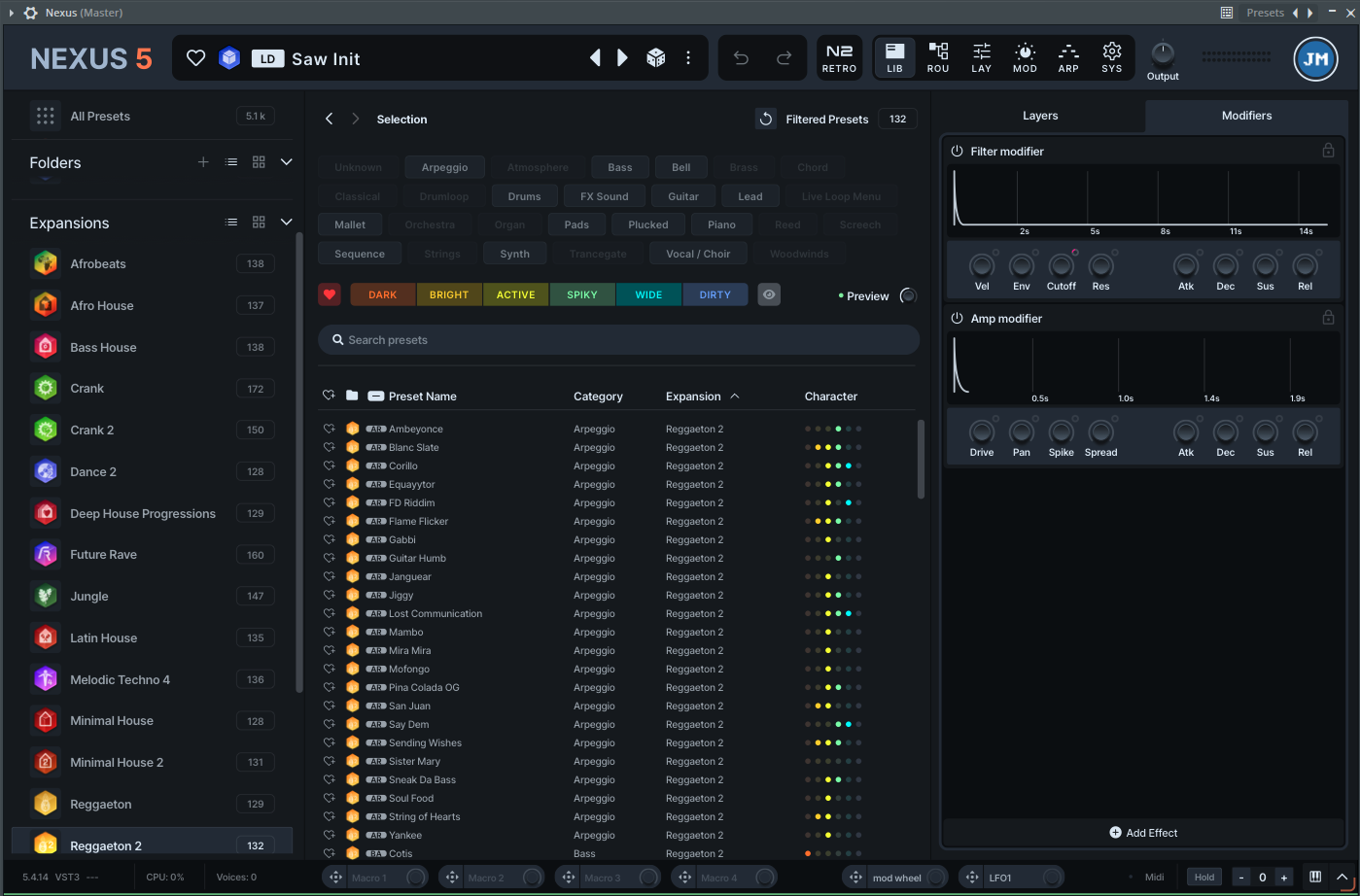
Task: Open the N2 Retro view
Action: (839, 58)
